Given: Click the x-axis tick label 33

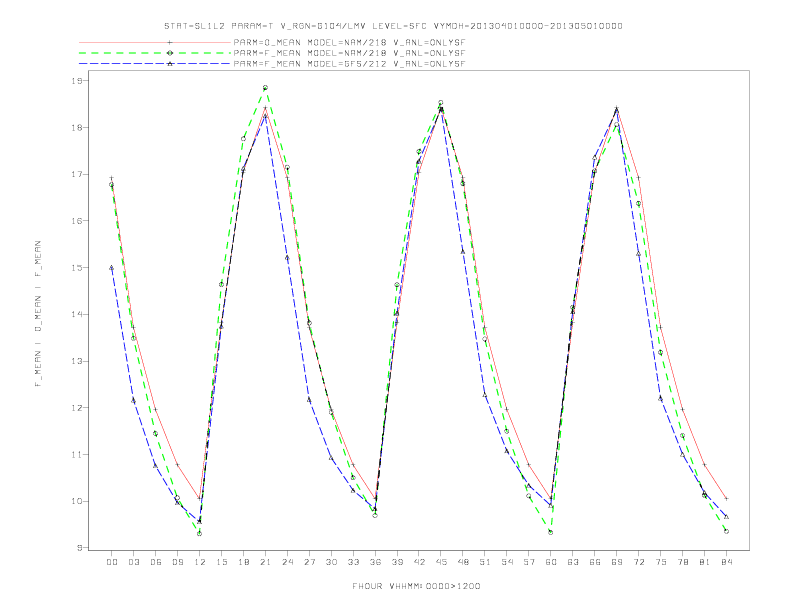Looking at the screenshot, I should pos(353,562).
